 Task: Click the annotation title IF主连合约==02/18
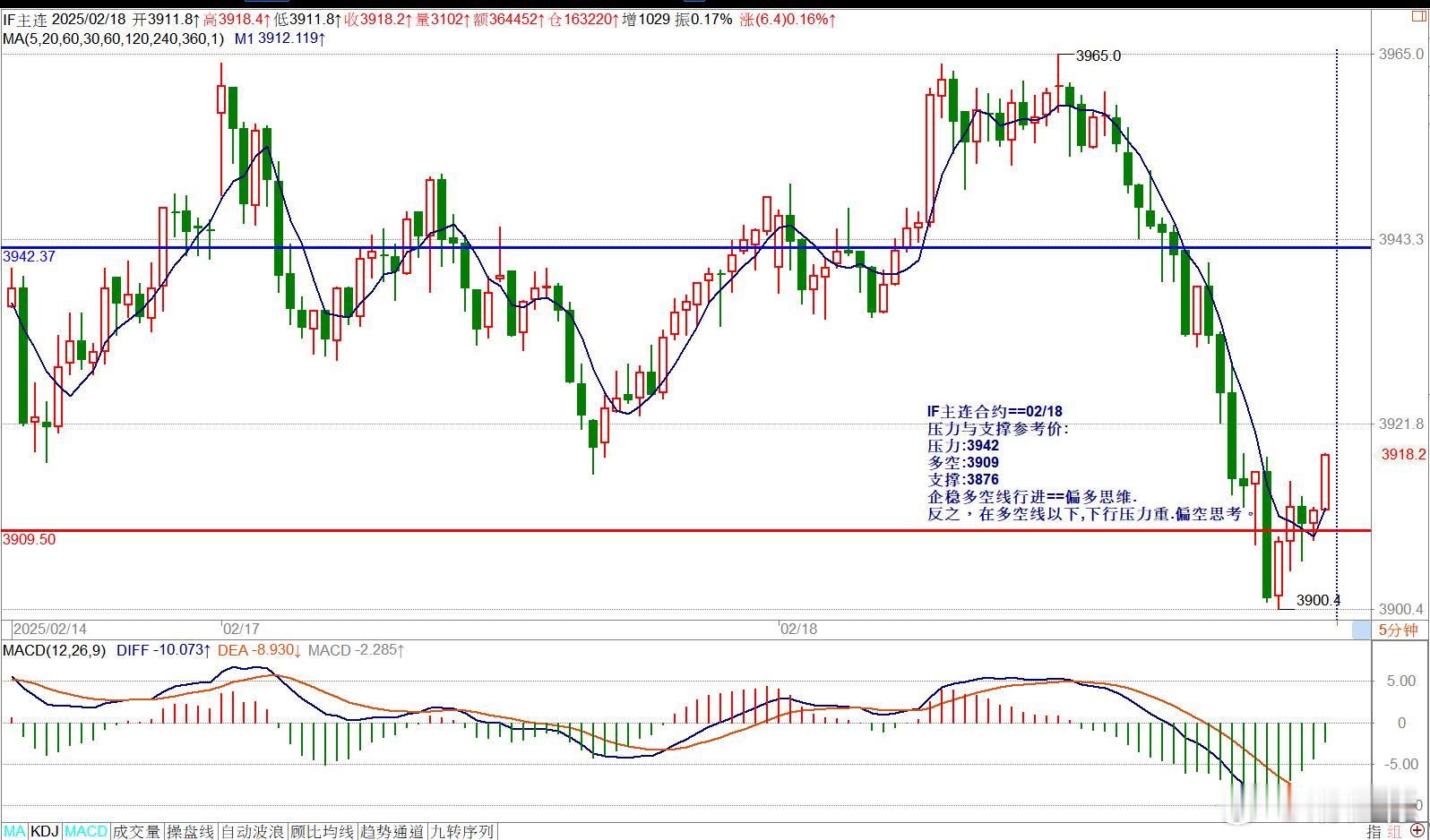[x=995, y=411]
